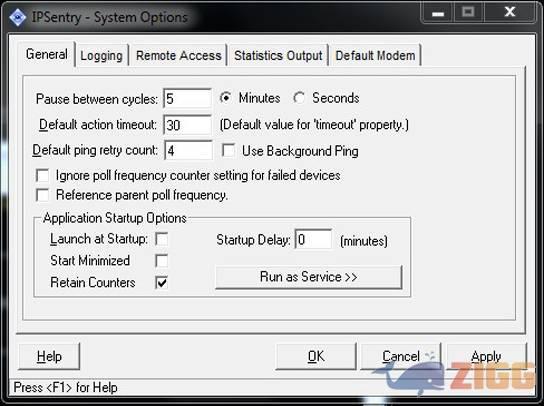Click the Apply button
The height and width of the screenshot is (406, 544).
(486, 356)
